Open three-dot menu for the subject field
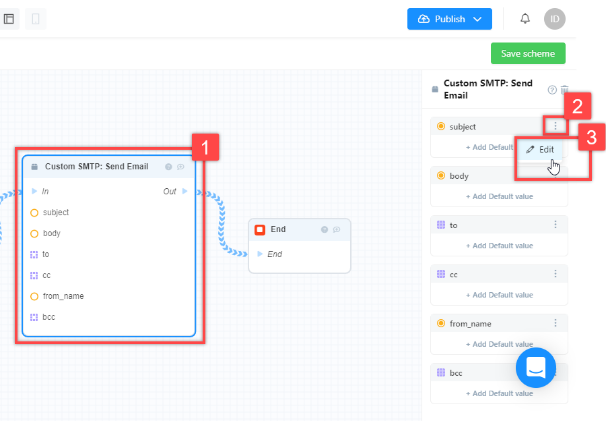606x421 pixels. coord(555,126)
